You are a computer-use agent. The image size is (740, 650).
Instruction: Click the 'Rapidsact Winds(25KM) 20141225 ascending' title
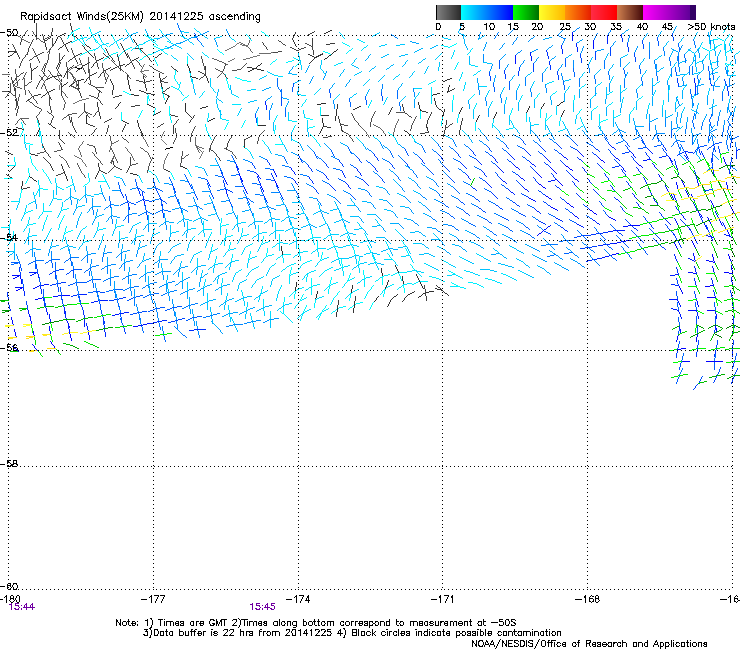pos(140,16)
